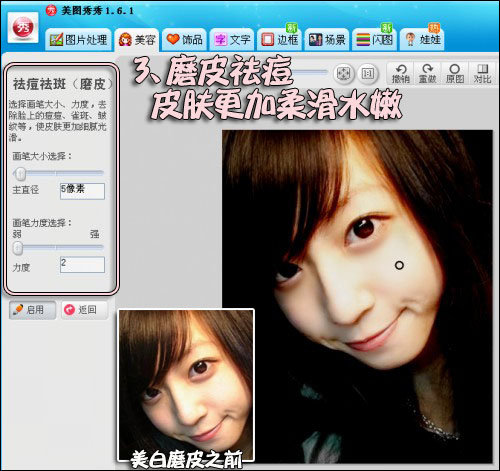Click 撤销 undo button
Viewport: 500px width, 471px height.
coord(400,73)
